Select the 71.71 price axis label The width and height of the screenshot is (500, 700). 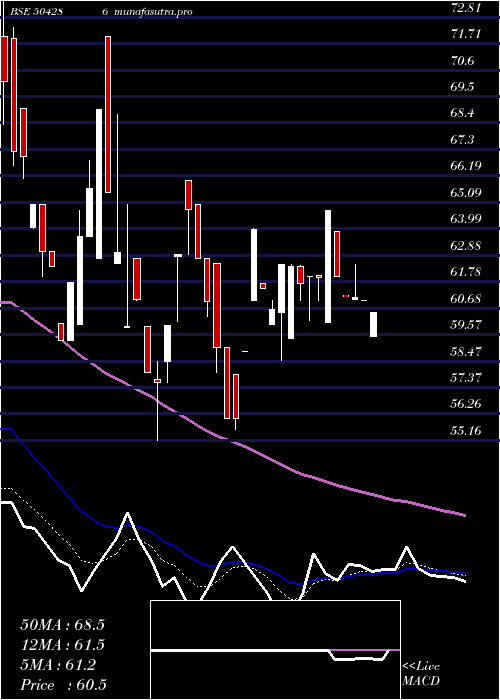(466, 33)
